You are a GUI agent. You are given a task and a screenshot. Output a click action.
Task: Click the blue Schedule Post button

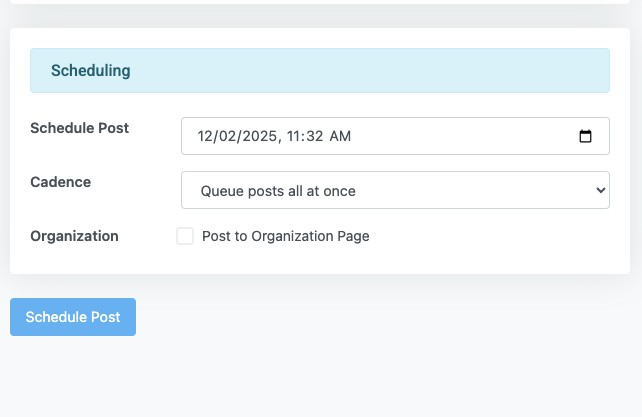(73, 317)
